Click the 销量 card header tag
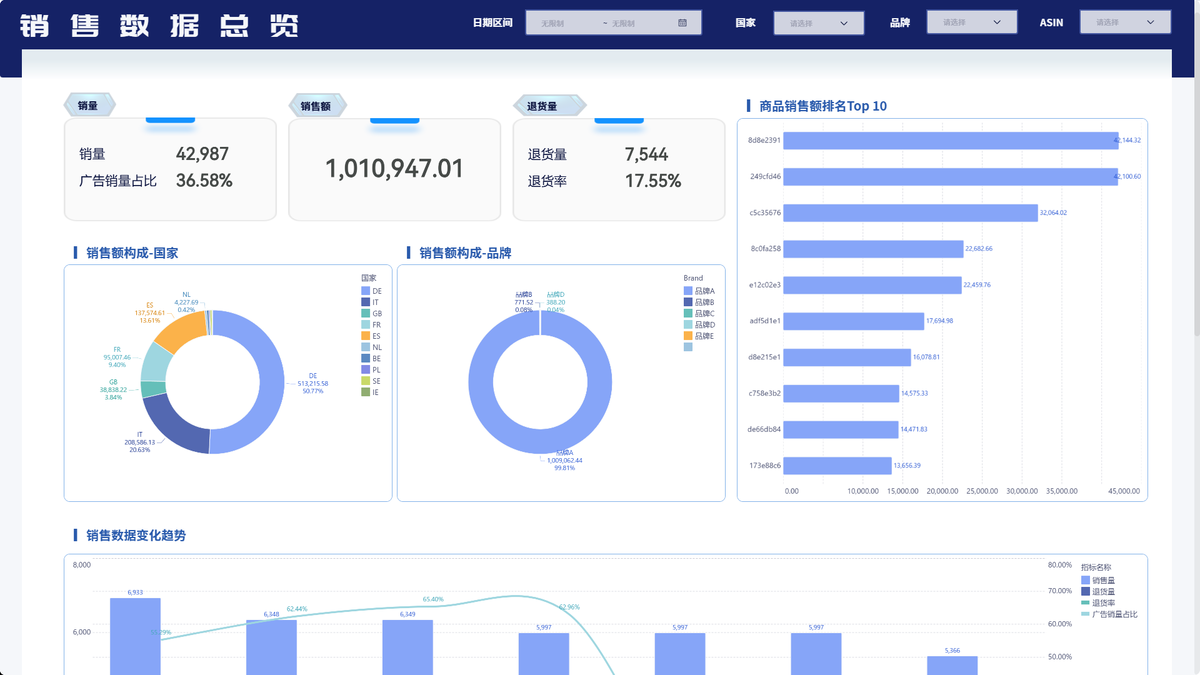The width and height of the screenshot is (1200, 675). pyautogui.click(x=90, y=105)
